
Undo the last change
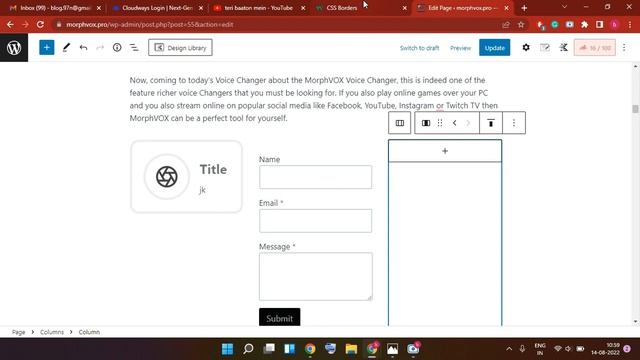pyautogui.click(x=83, y=48)
